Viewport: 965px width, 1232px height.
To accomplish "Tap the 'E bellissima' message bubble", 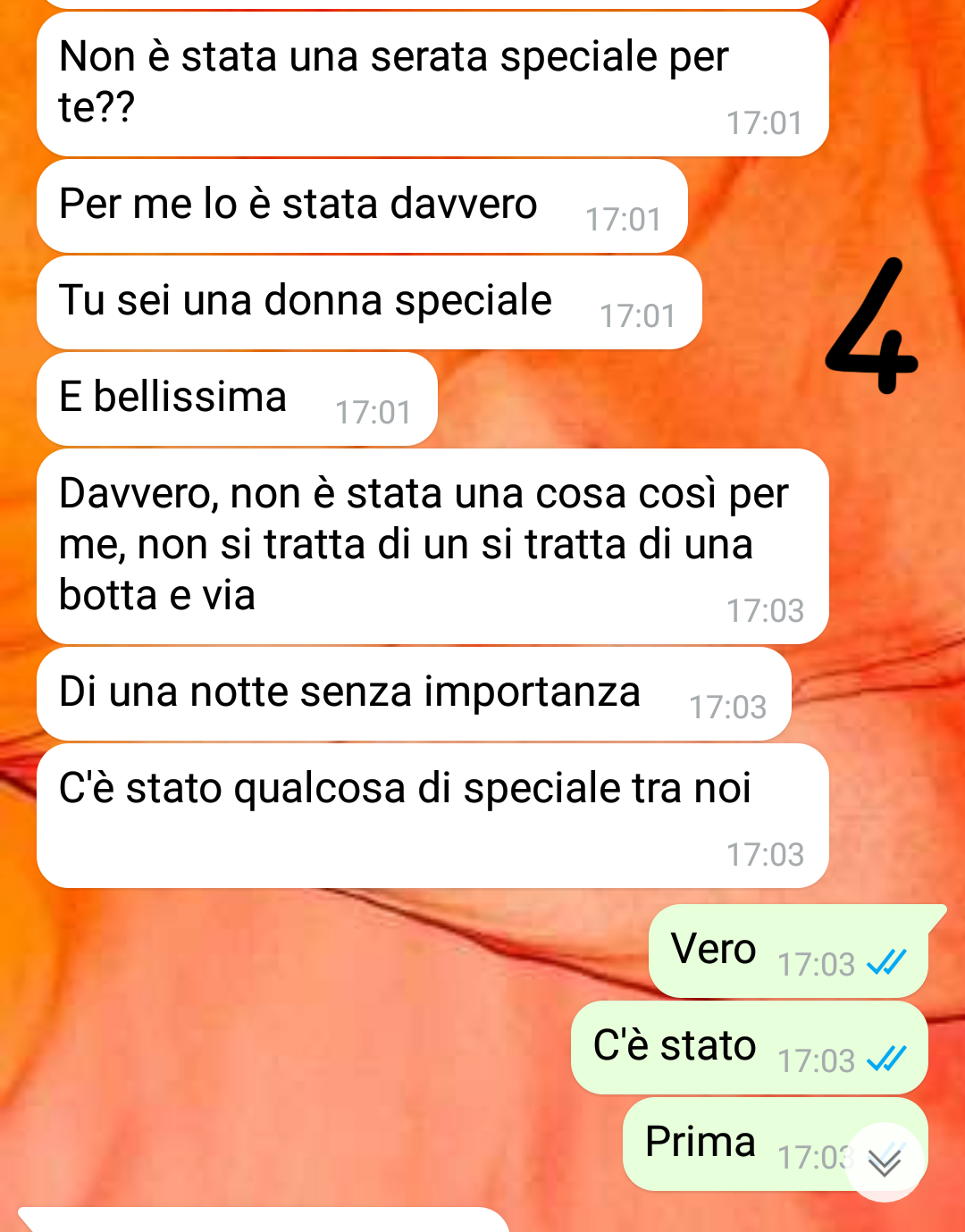I will pos(237,398).
